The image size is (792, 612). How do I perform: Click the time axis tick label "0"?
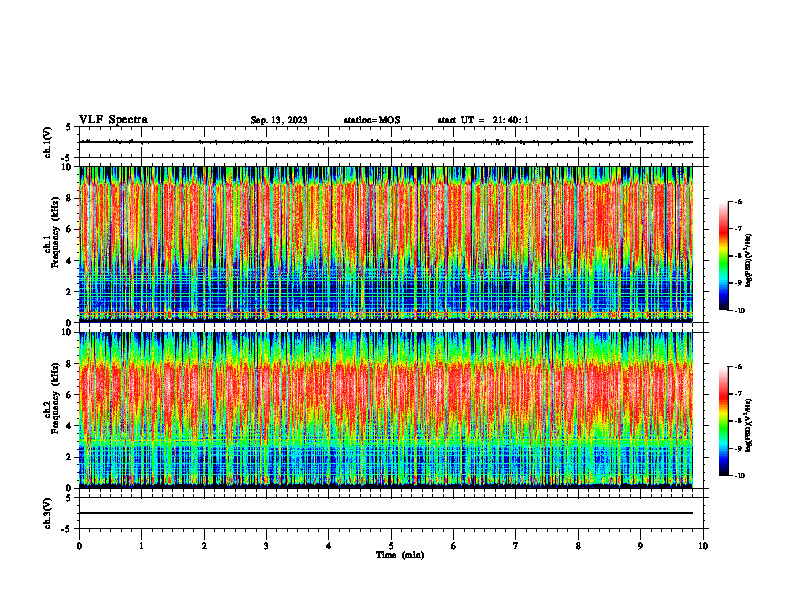[79, 546]
